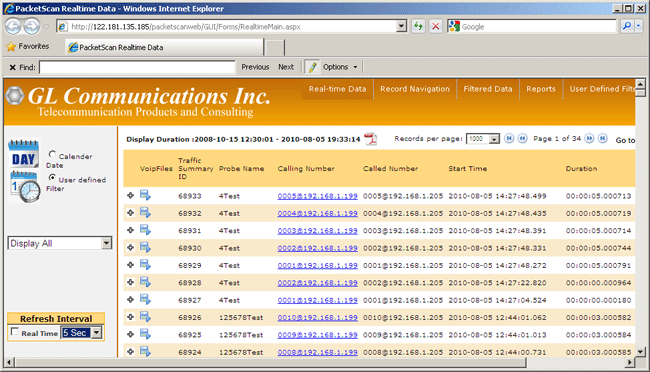The image size is (650, 372).
Task: Expand the plus icon for record 68932
Action: [130, 213]
